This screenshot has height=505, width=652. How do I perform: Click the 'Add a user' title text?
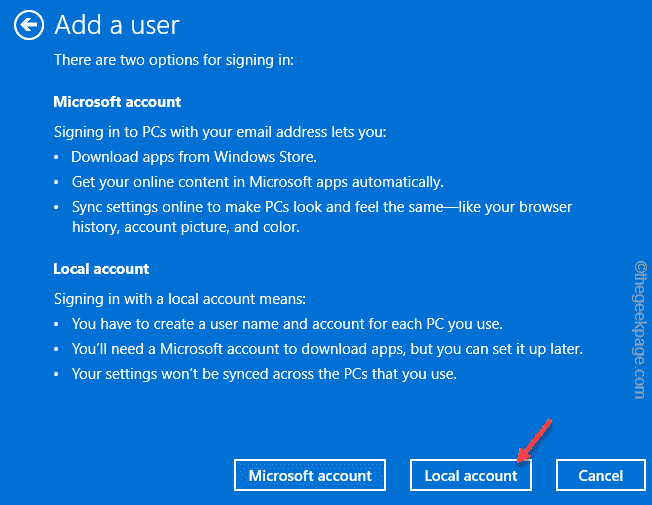click(117, 25)
